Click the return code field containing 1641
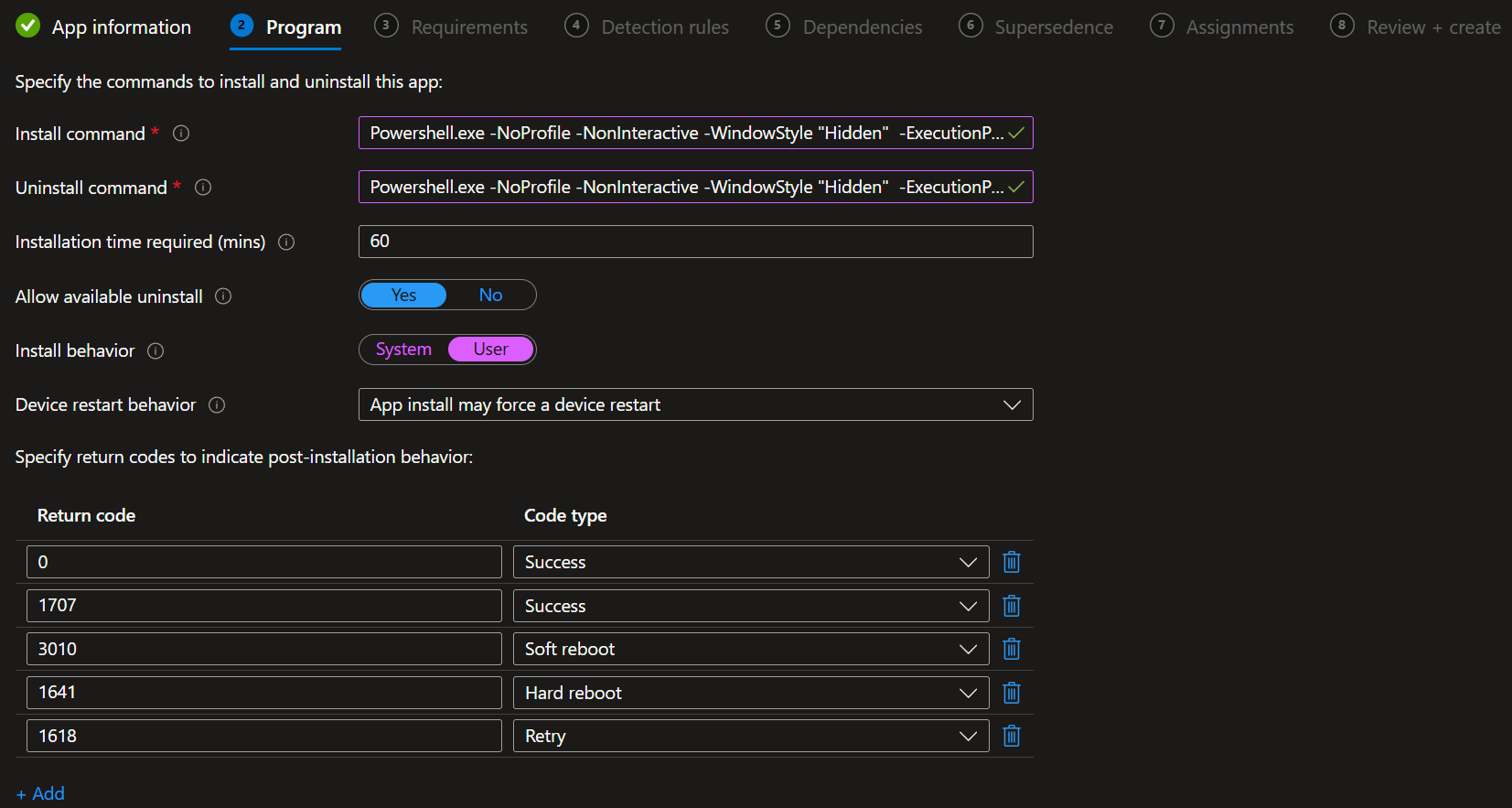Image resolution: width=1512 pixels, height=808 pixels. (264, 693)
